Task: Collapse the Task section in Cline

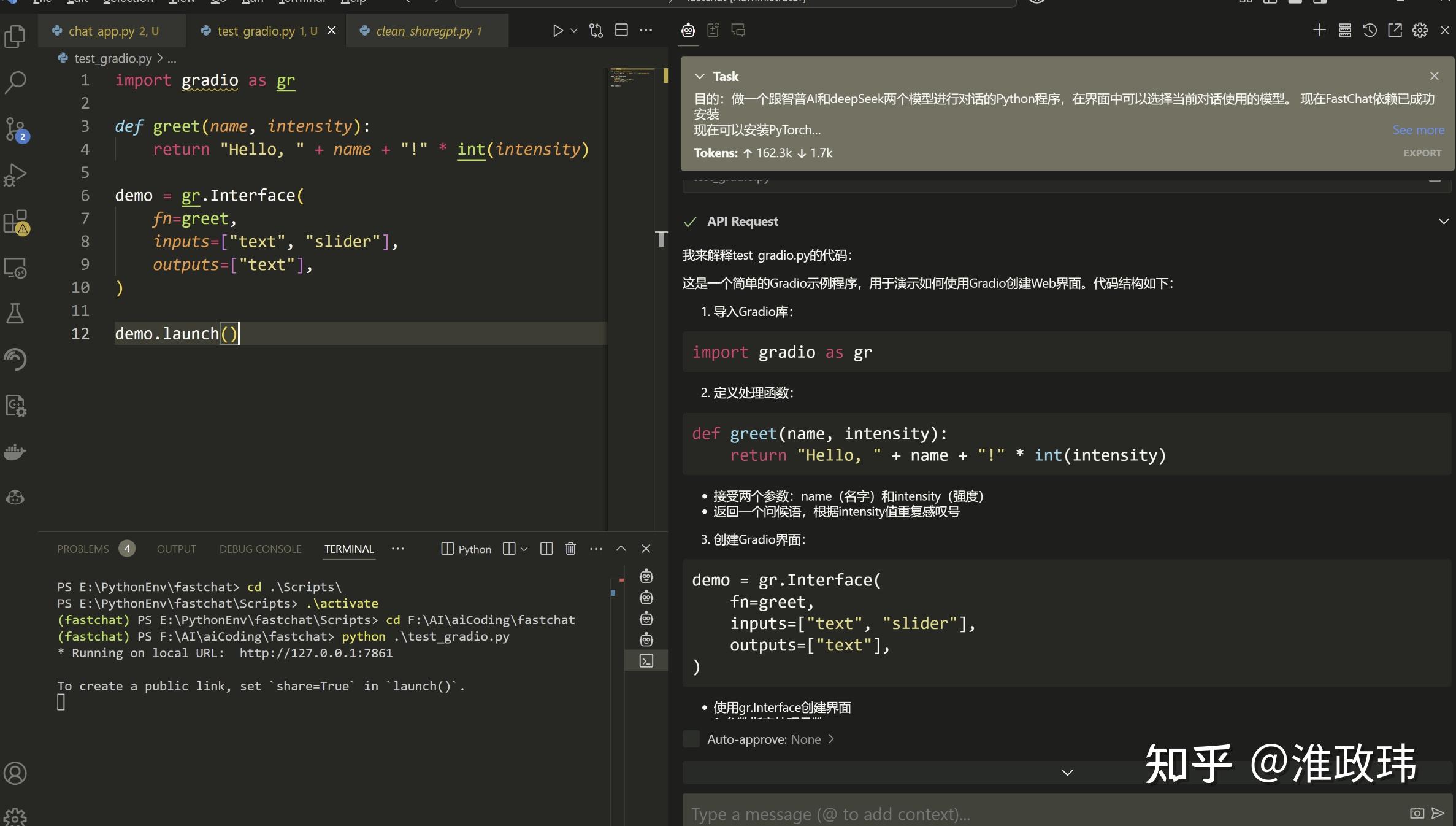Action: (700, 75)
